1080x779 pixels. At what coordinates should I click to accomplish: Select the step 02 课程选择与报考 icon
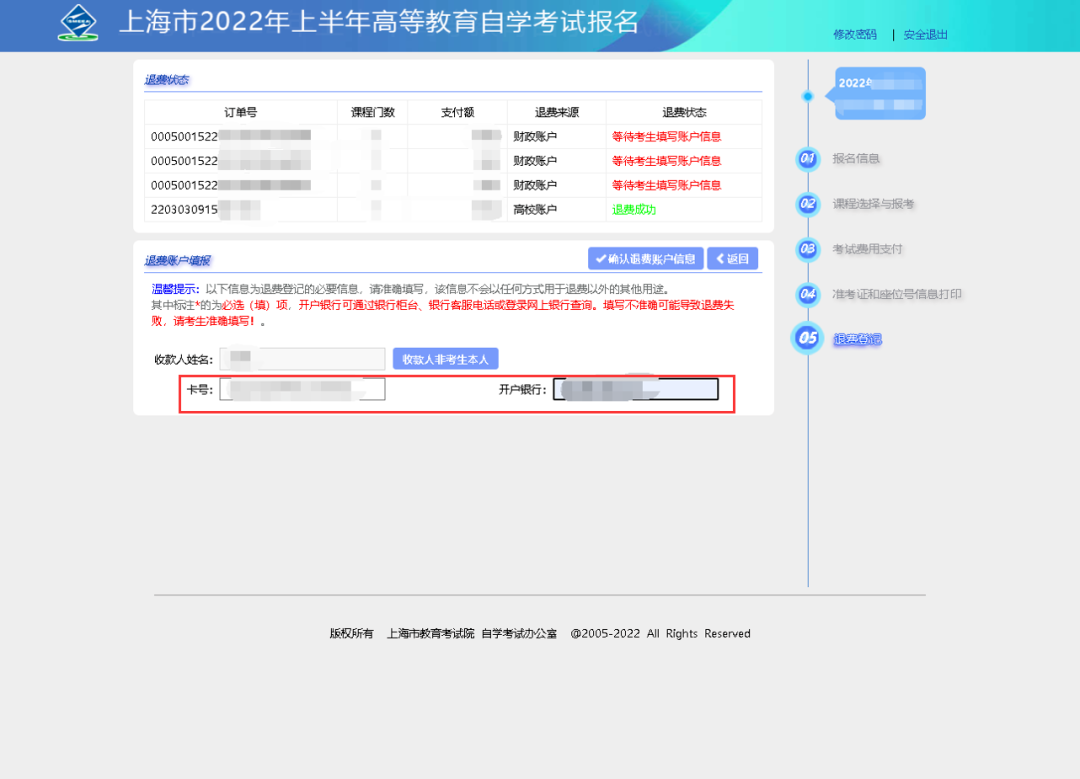(807, 204)
